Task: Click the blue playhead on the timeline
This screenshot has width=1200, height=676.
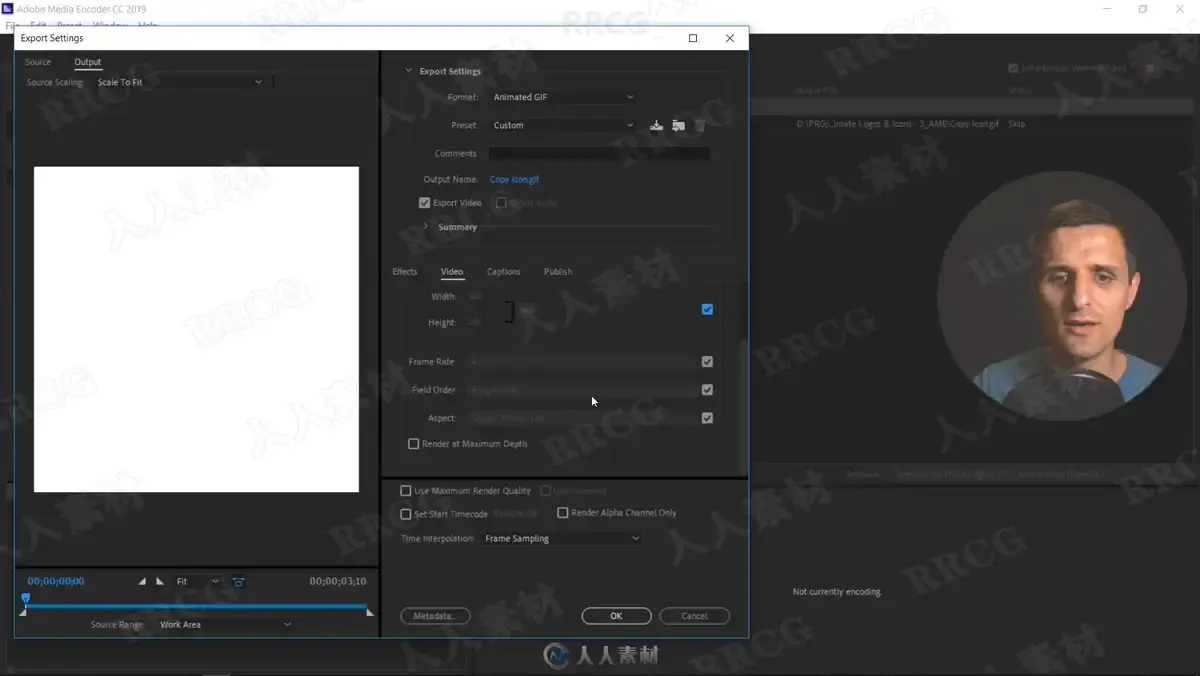Action: (x=26, y=599)
